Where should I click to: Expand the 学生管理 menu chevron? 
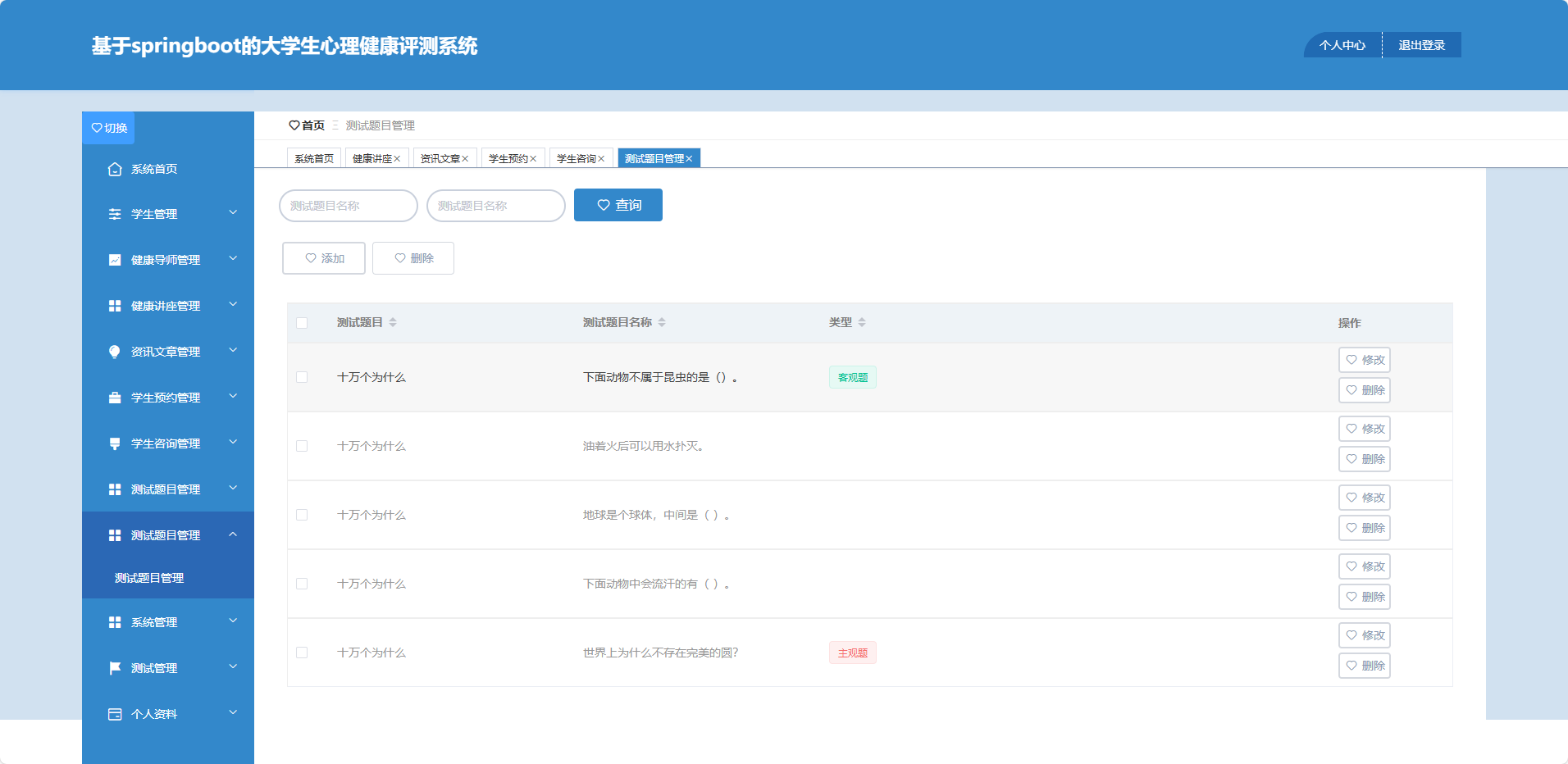pos(233,213)
